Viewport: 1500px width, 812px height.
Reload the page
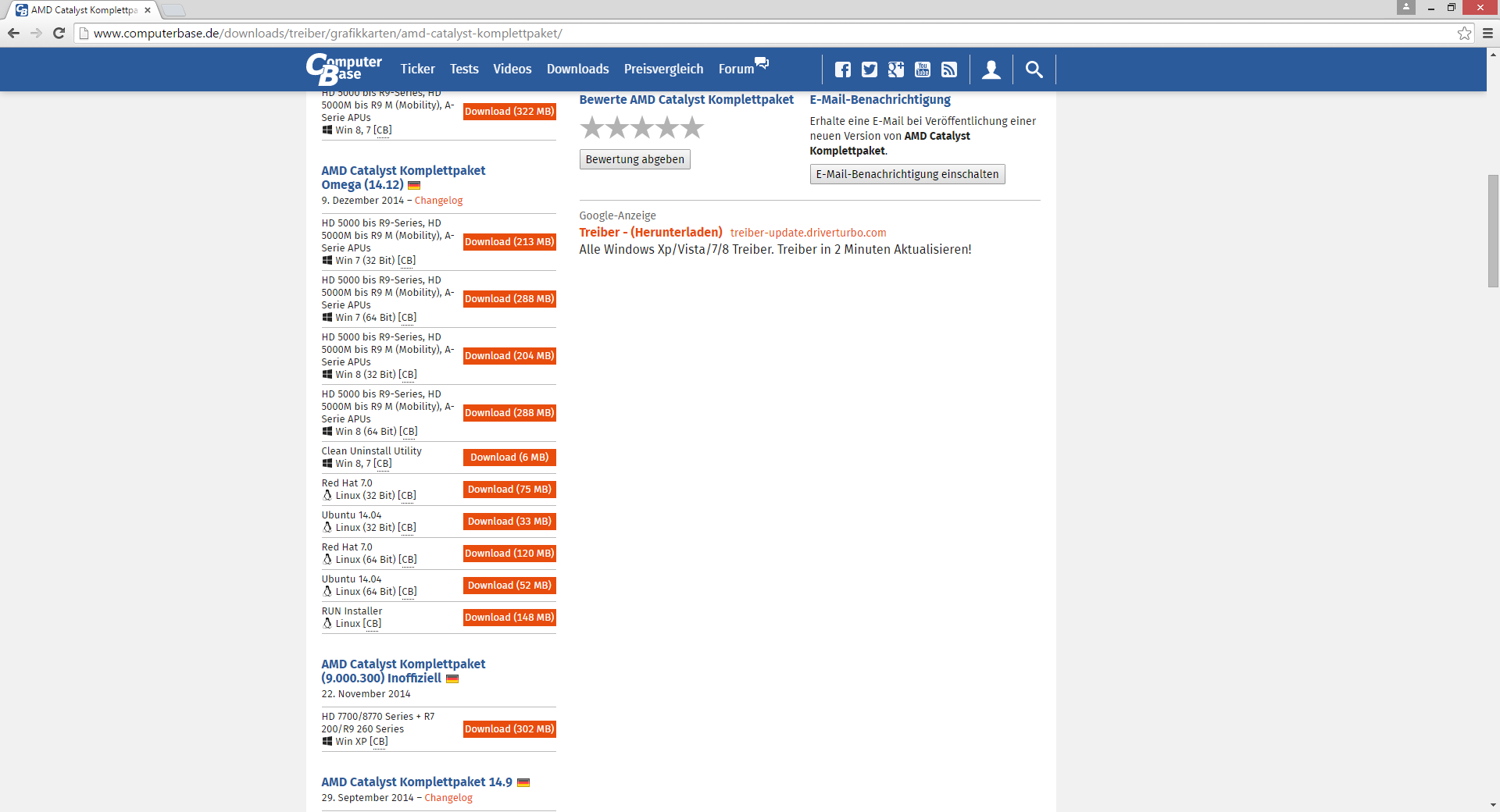[x=59, y=33]
